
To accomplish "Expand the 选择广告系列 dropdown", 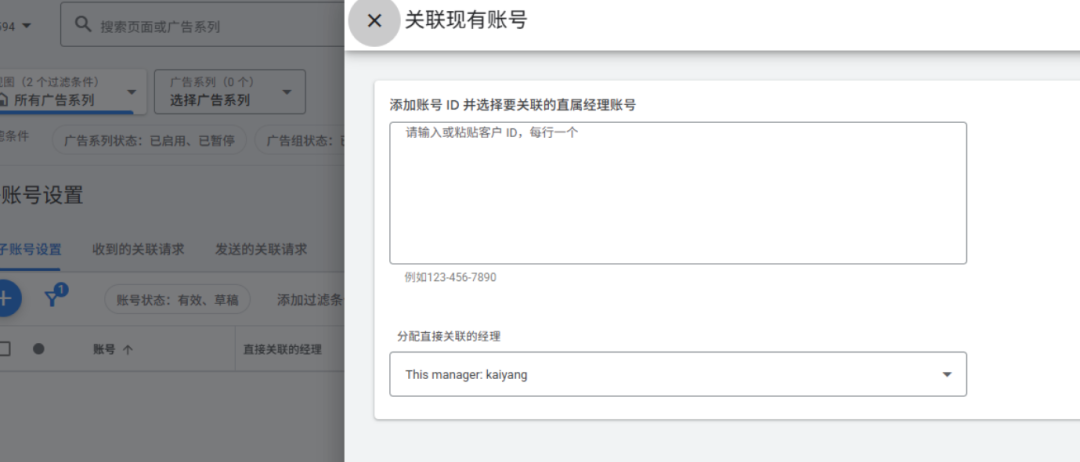I will [287, 93].
